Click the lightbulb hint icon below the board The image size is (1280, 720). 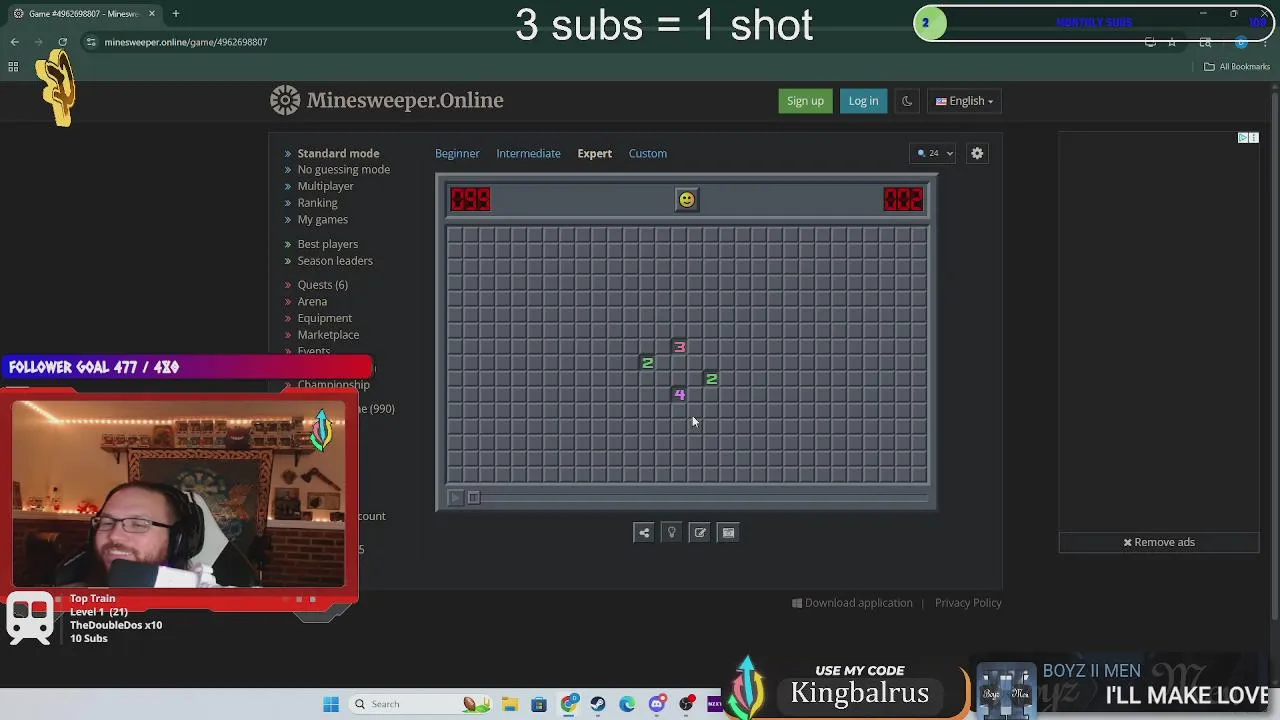click(672, 533)
